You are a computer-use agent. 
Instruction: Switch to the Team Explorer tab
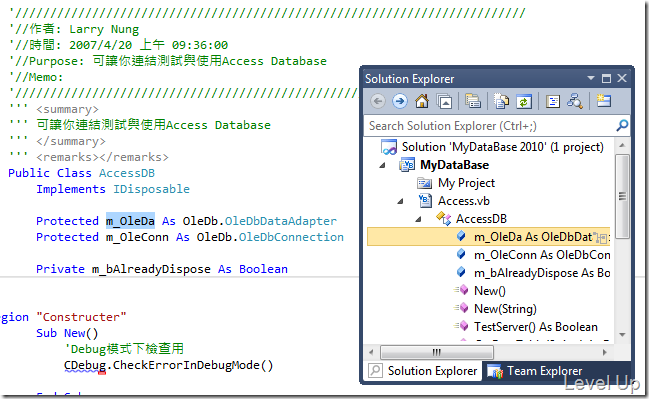534,370
